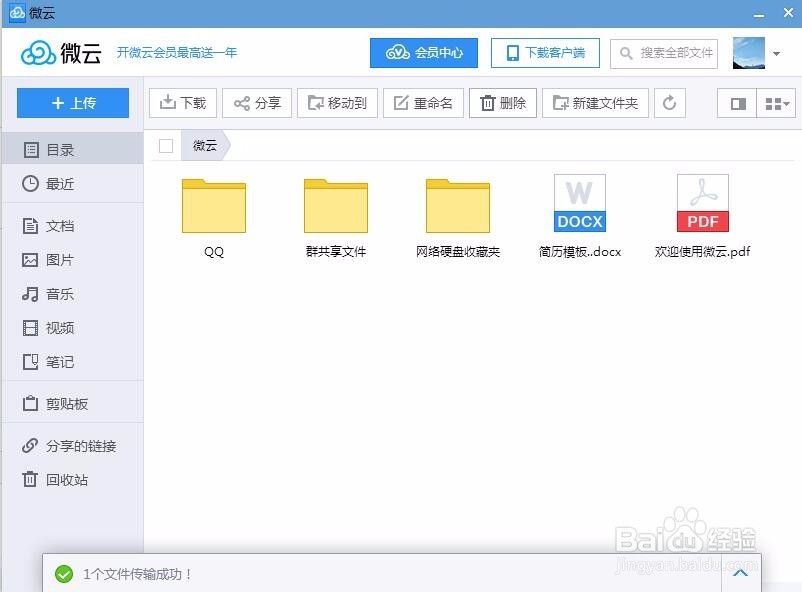This screenshot has height=592, width=802.
Task: Click the file name 简历模板..docx
Action: (580, 252)
